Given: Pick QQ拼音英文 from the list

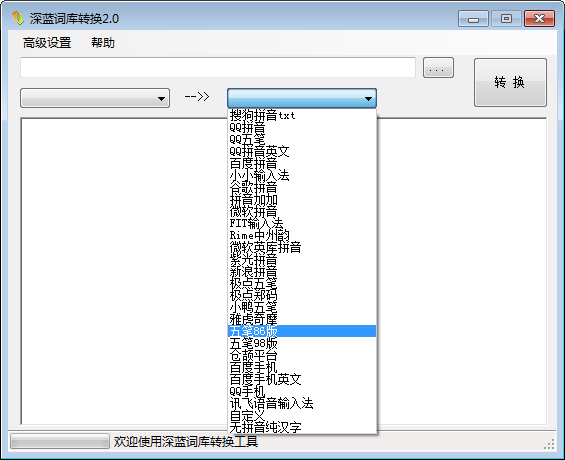Looking at the screenshot, I should click(302, 151).
